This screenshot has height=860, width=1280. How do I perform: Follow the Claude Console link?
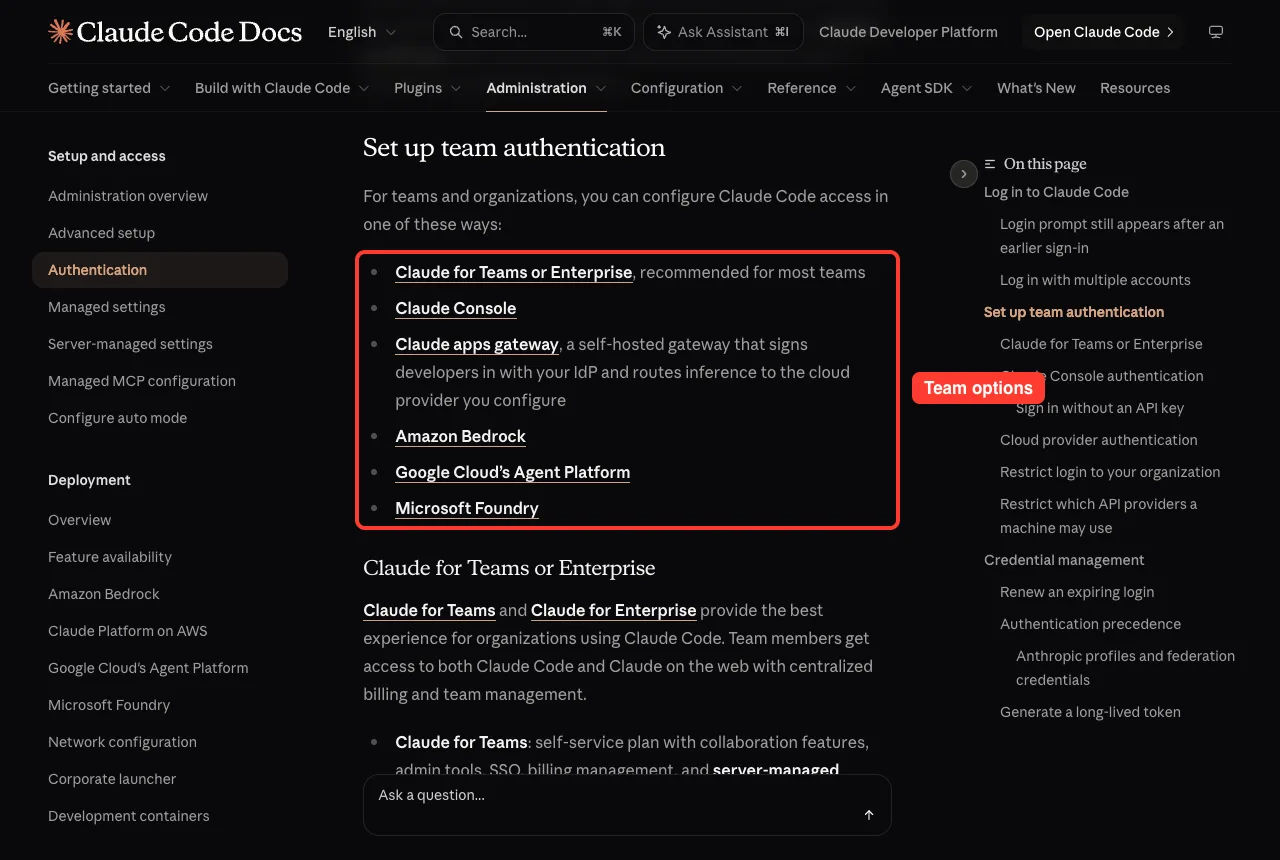[x=456, y=308]
